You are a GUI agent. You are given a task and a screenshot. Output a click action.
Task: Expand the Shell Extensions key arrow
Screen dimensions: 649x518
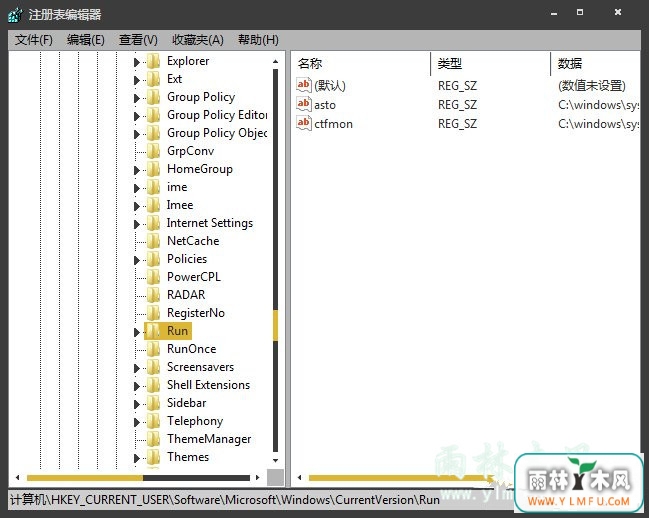[x=136, y=386]
